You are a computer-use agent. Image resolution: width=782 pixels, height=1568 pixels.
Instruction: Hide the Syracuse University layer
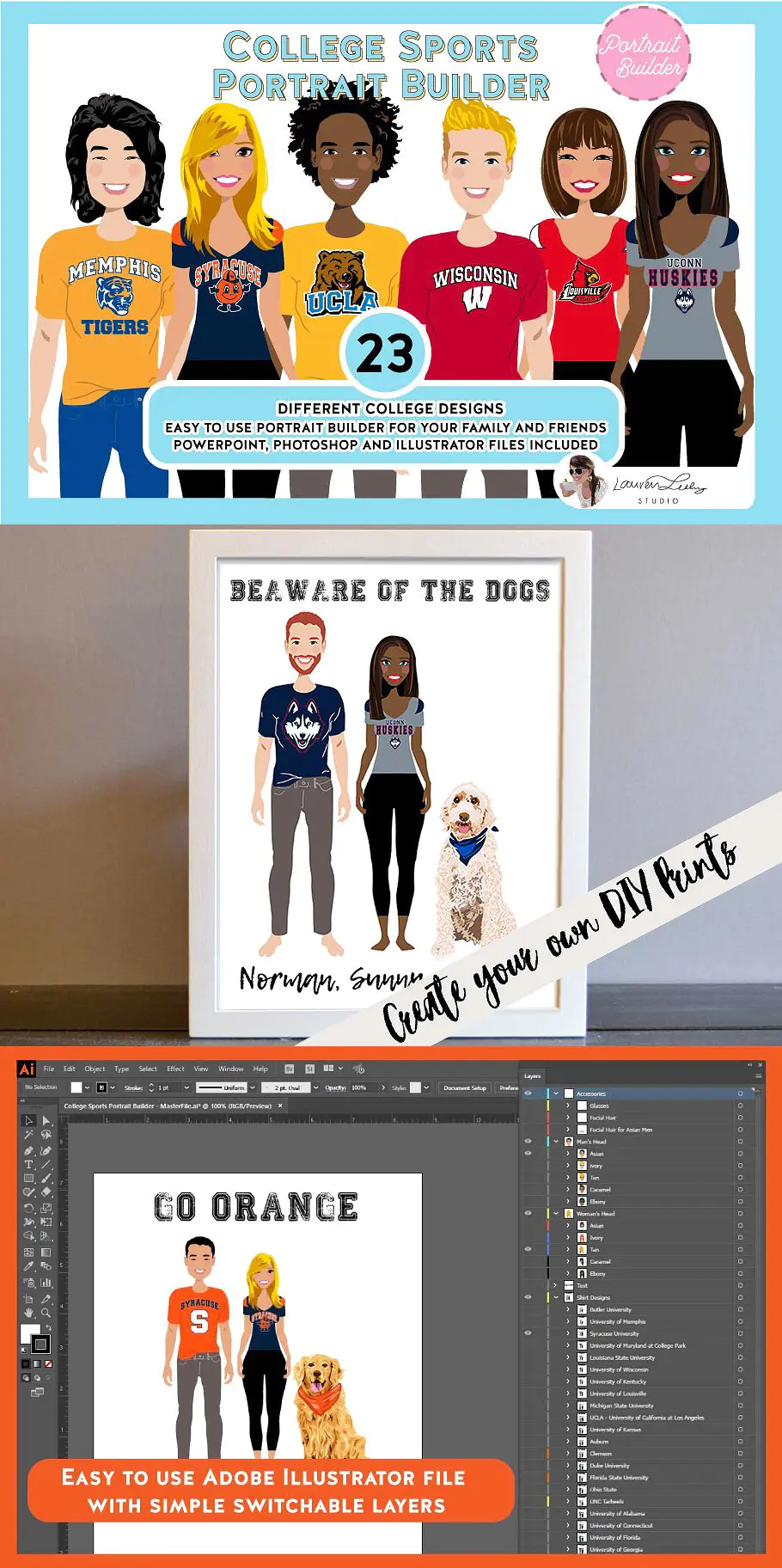tap(528, 1333)
